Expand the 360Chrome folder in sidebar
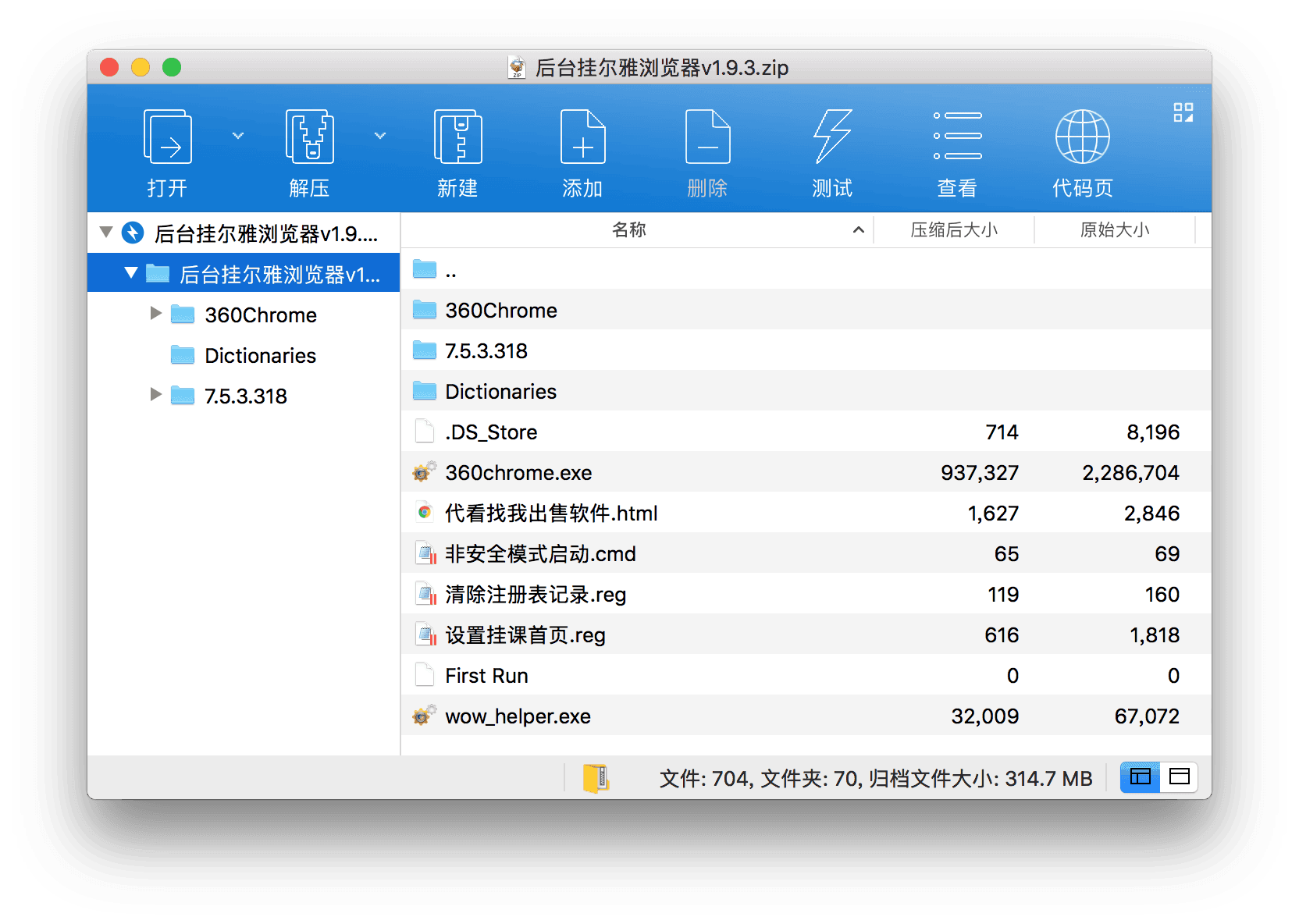The width and height of the screenshot is (1299, 924). point(156,314)
